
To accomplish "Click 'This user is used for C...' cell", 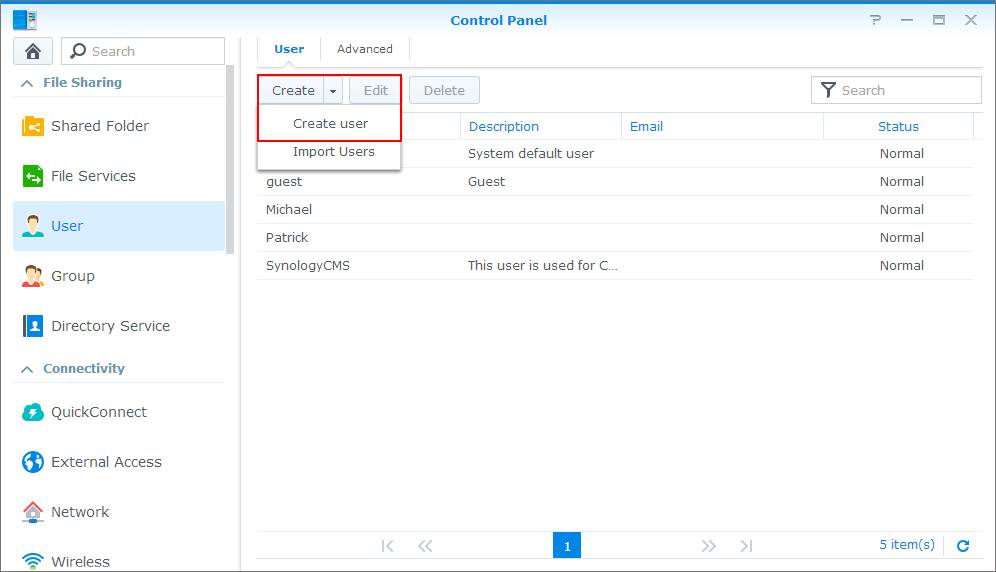I will click(x=542, y=266).
